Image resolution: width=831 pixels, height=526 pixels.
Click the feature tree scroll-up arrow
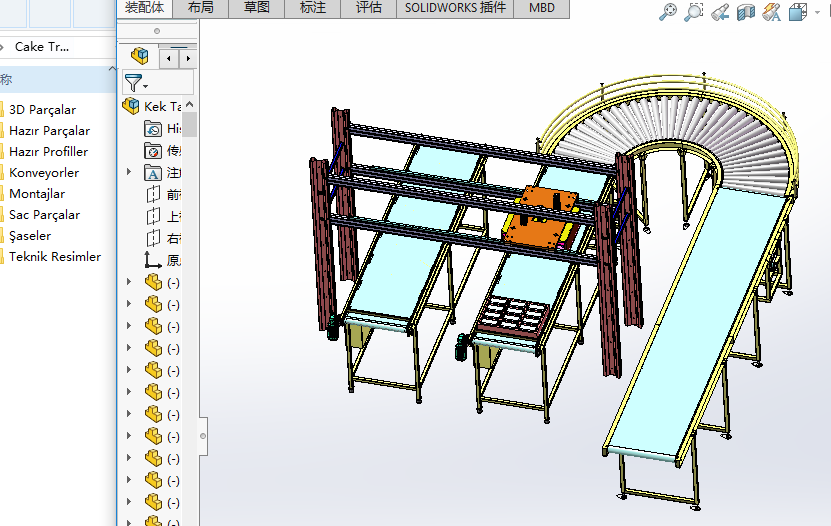(189, 106)
